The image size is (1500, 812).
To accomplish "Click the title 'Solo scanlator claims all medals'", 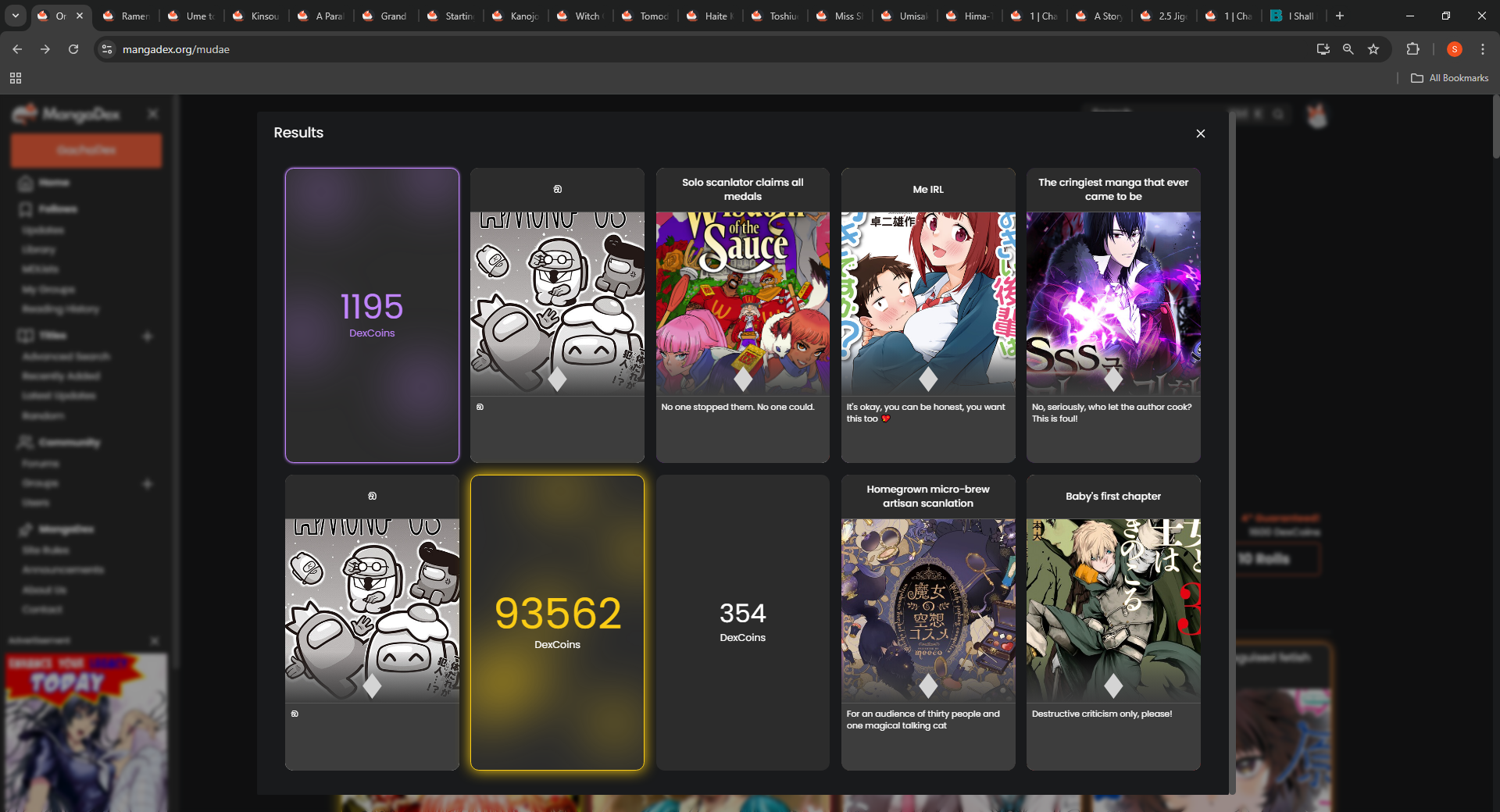I will click(x=742, y=189).
